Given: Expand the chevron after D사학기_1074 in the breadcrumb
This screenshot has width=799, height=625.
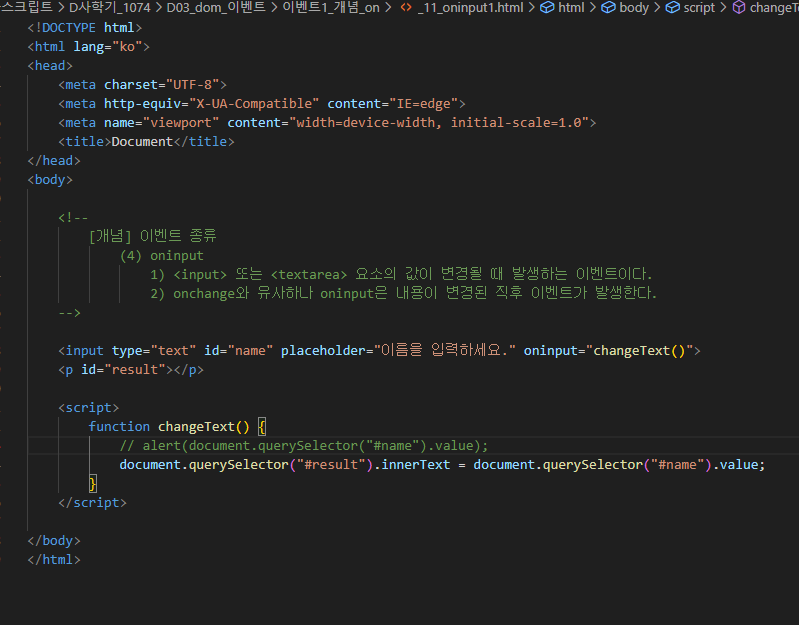Looking at the screenshot, I should click(x=158, y=8).
